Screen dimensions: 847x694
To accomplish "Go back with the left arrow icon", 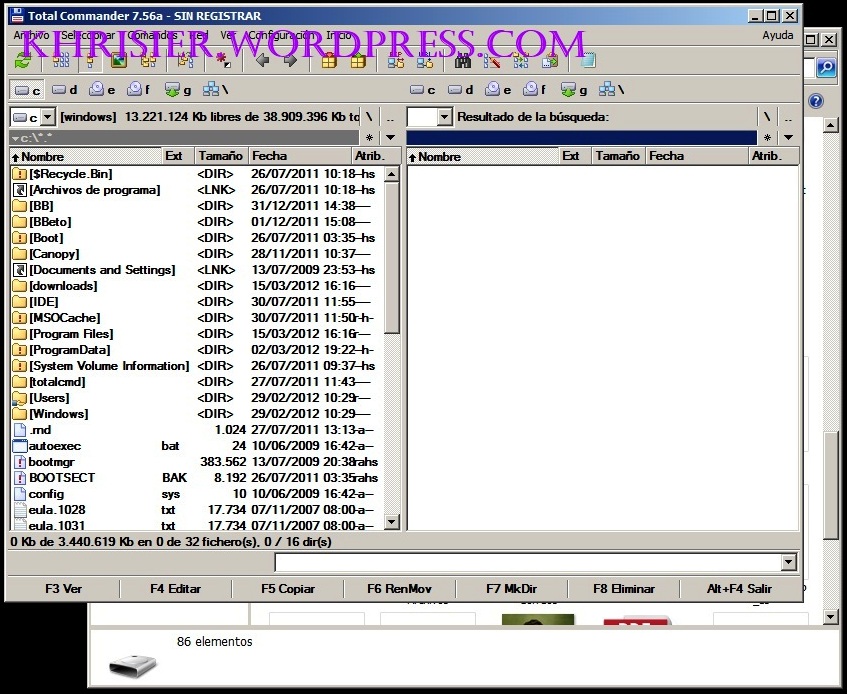I will click(x=263, y=61).
